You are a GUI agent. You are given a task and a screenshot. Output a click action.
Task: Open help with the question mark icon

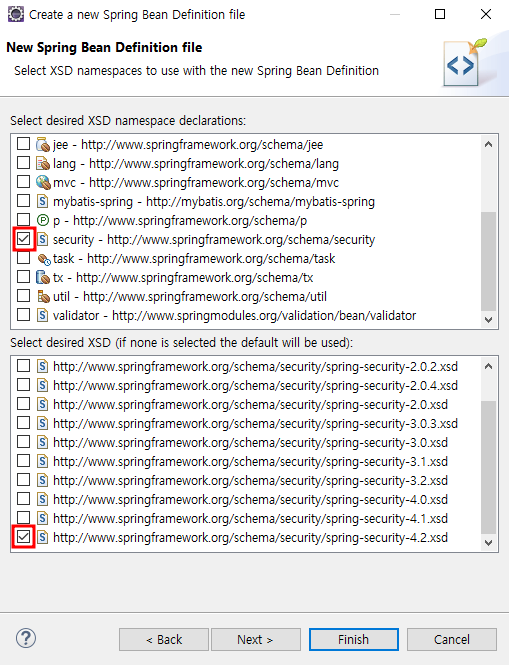coord(26,638)
